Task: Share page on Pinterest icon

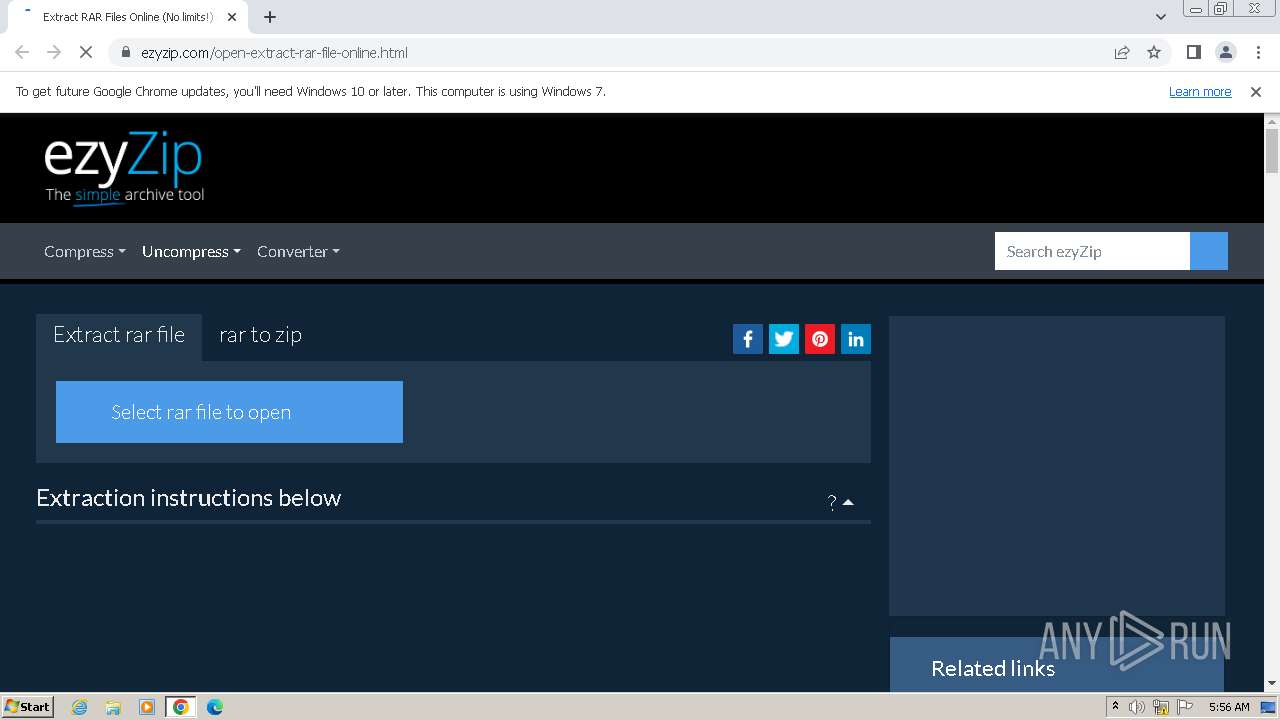Action: click(x=820, y=339)
